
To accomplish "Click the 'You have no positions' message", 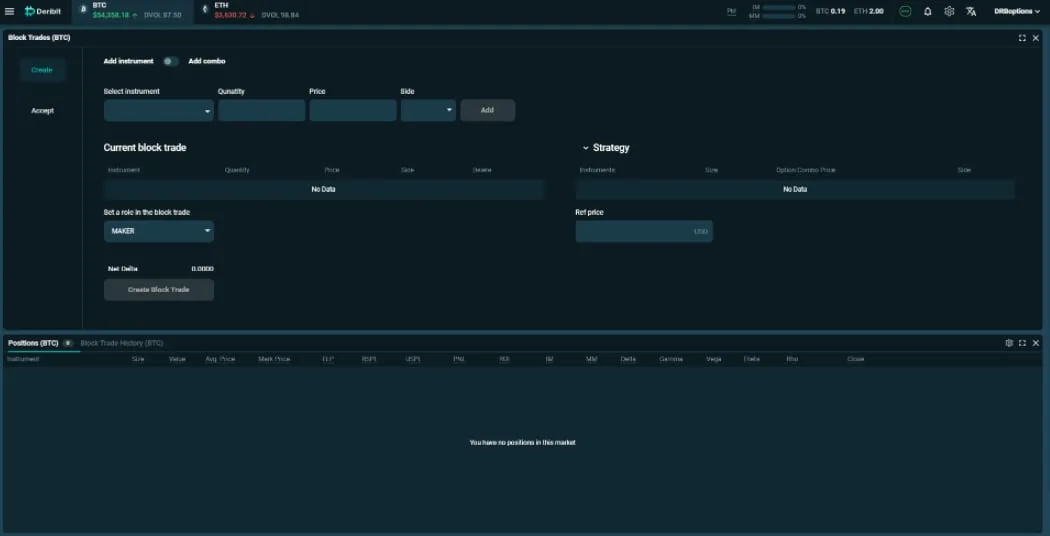I will 522,443.
